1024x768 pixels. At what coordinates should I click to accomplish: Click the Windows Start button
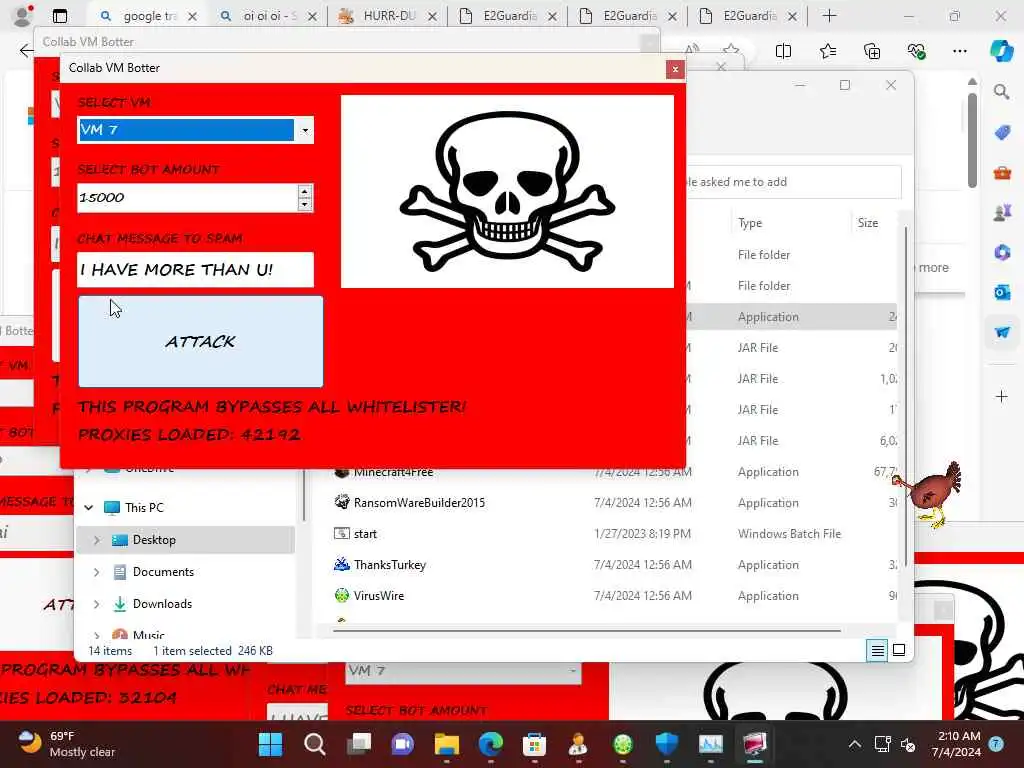pyautogui.click(x=270, y=744)
